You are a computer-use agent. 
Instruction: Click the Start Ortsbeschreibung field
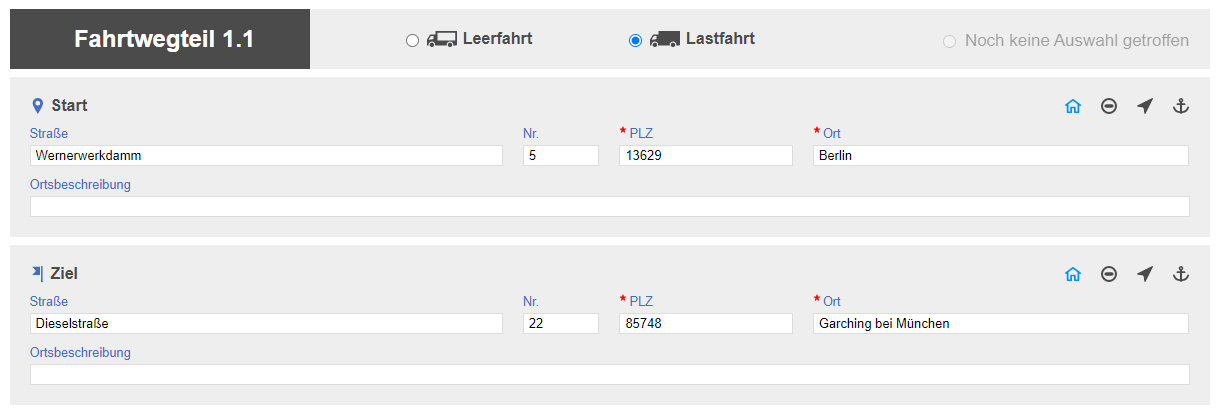[610, 206]
